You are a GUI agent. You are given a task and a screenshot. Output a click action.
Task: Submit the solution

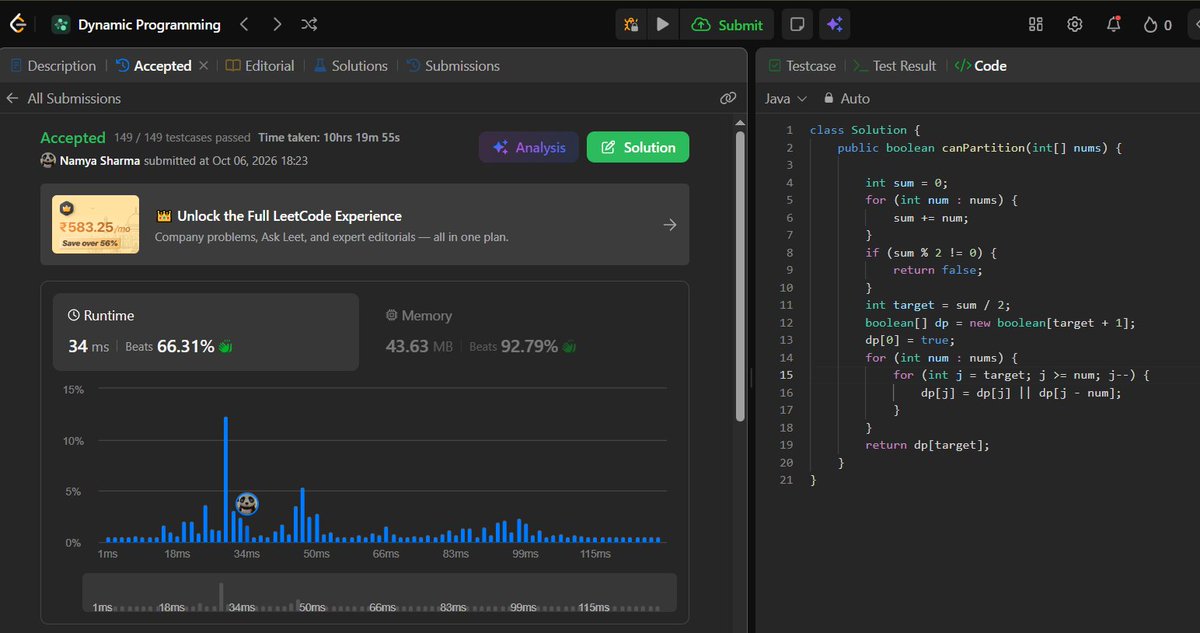(727, 25)
